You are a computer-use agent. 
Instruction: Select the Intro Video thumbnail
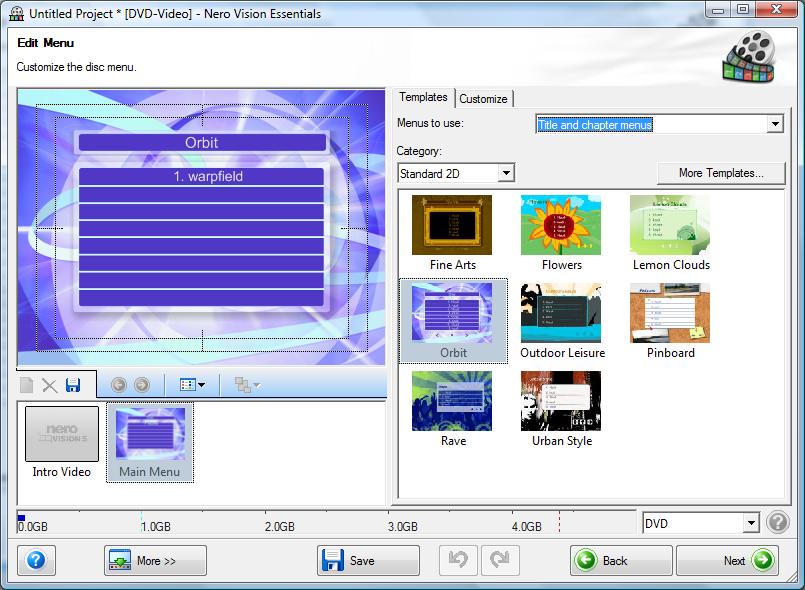pyautogui.click(x=62, y=443)
